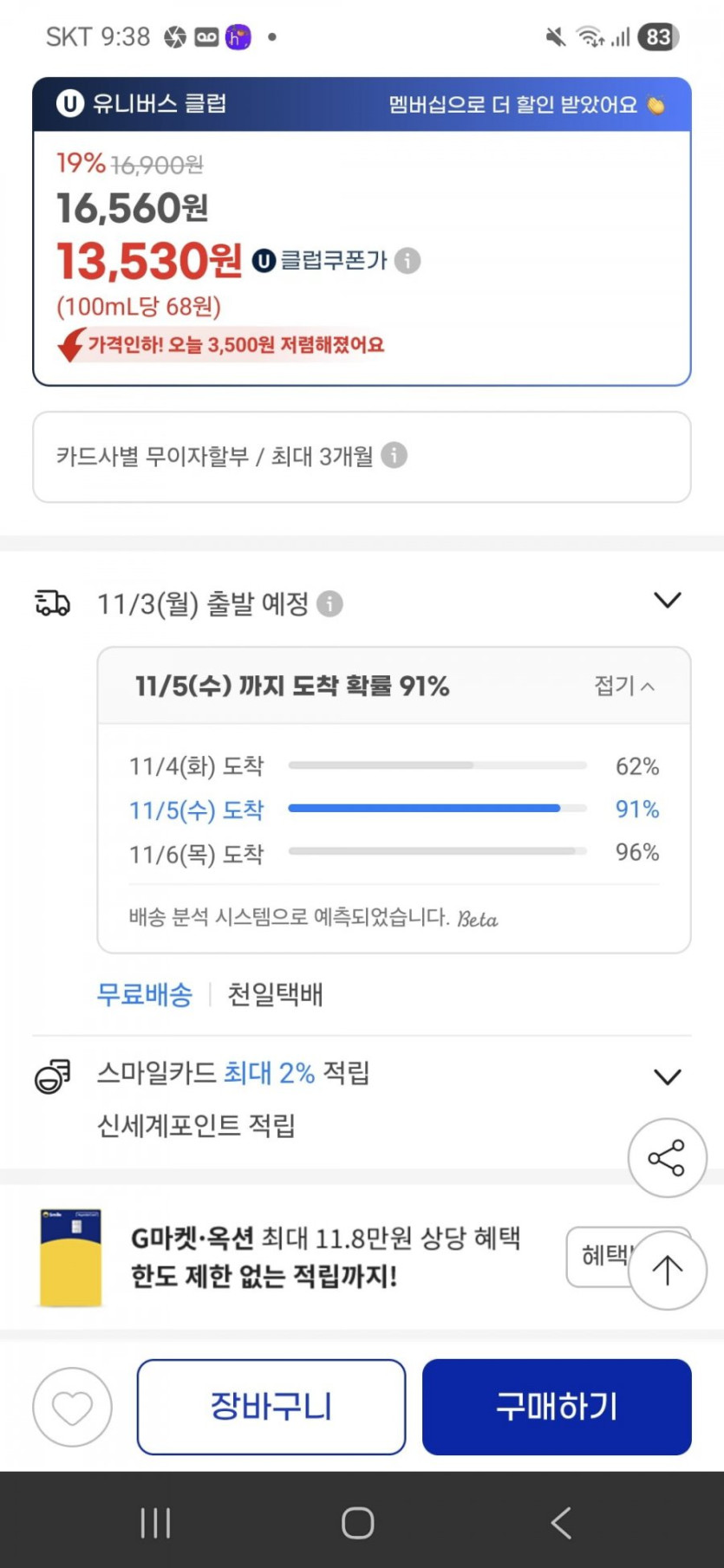Collapse the arrival probability panel with 접기
This screenshot has width=724, height=1568.
[x=623, y=686]
